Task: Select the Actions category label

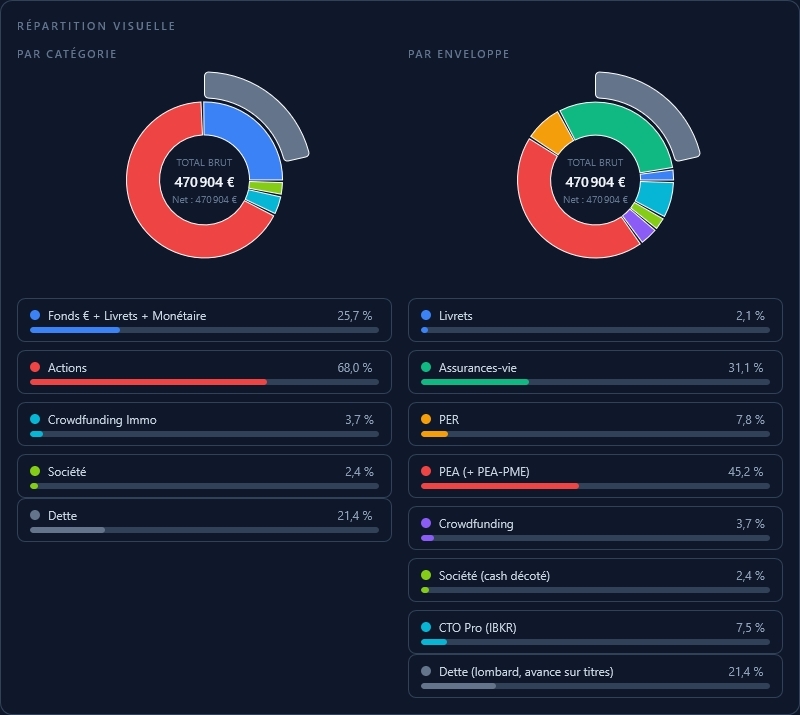Action: point(67,367)
